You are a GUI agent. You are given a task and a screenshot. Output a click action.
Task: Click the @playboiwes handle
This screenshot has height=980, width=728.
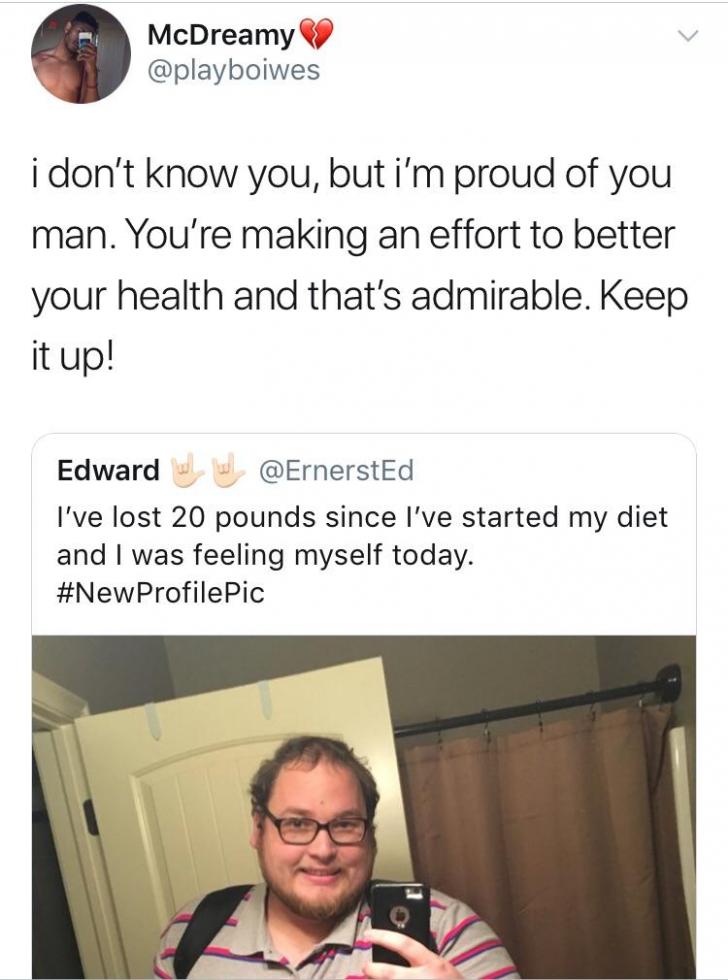click(x=233, y=72)
